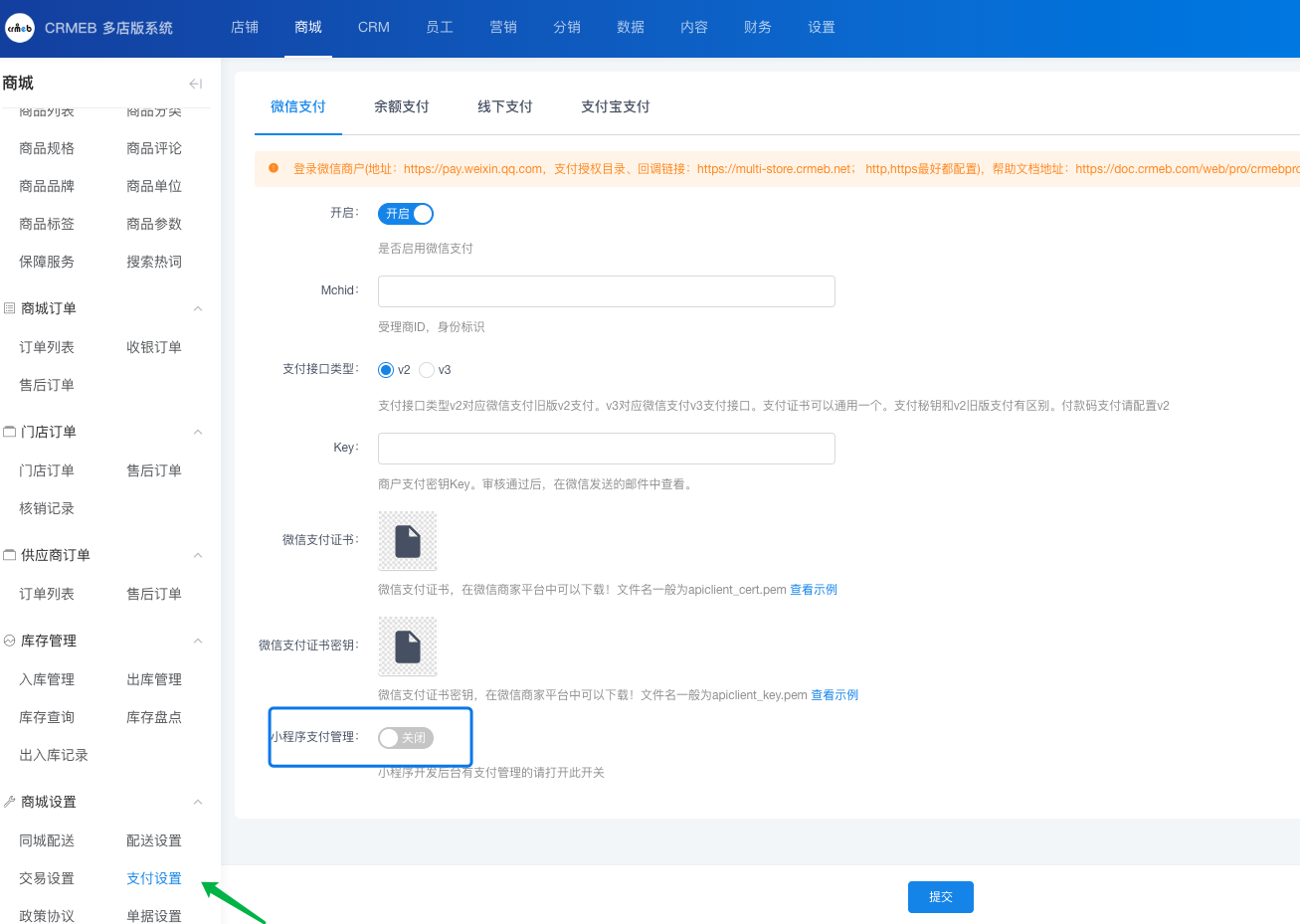Click the CRMEB logo icon
The height and width of the screenshot is (924, 1300).
tap(20, 28)
